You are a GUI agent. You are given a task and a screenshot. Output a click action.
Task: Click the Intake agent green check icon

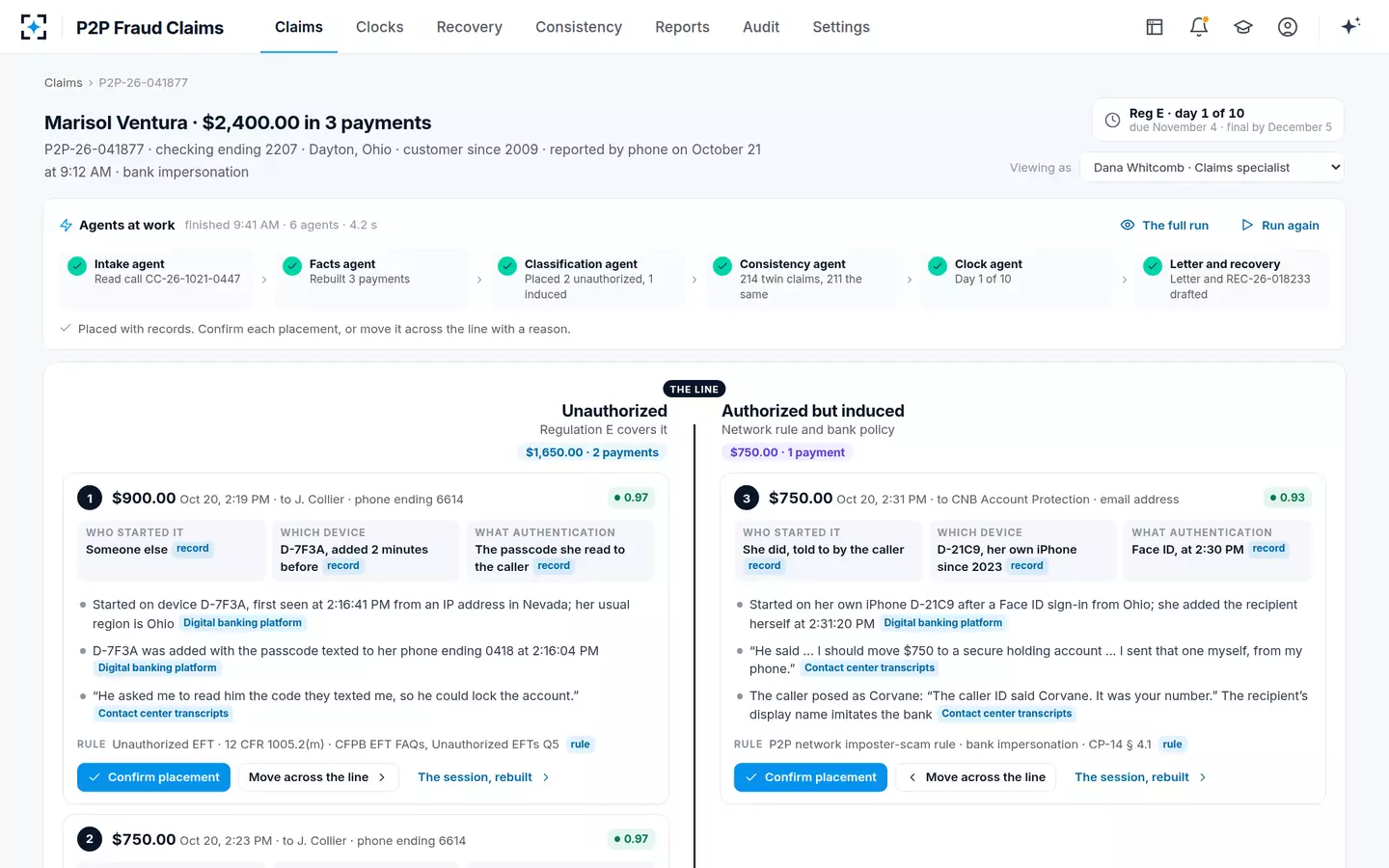tap(77, 266)
